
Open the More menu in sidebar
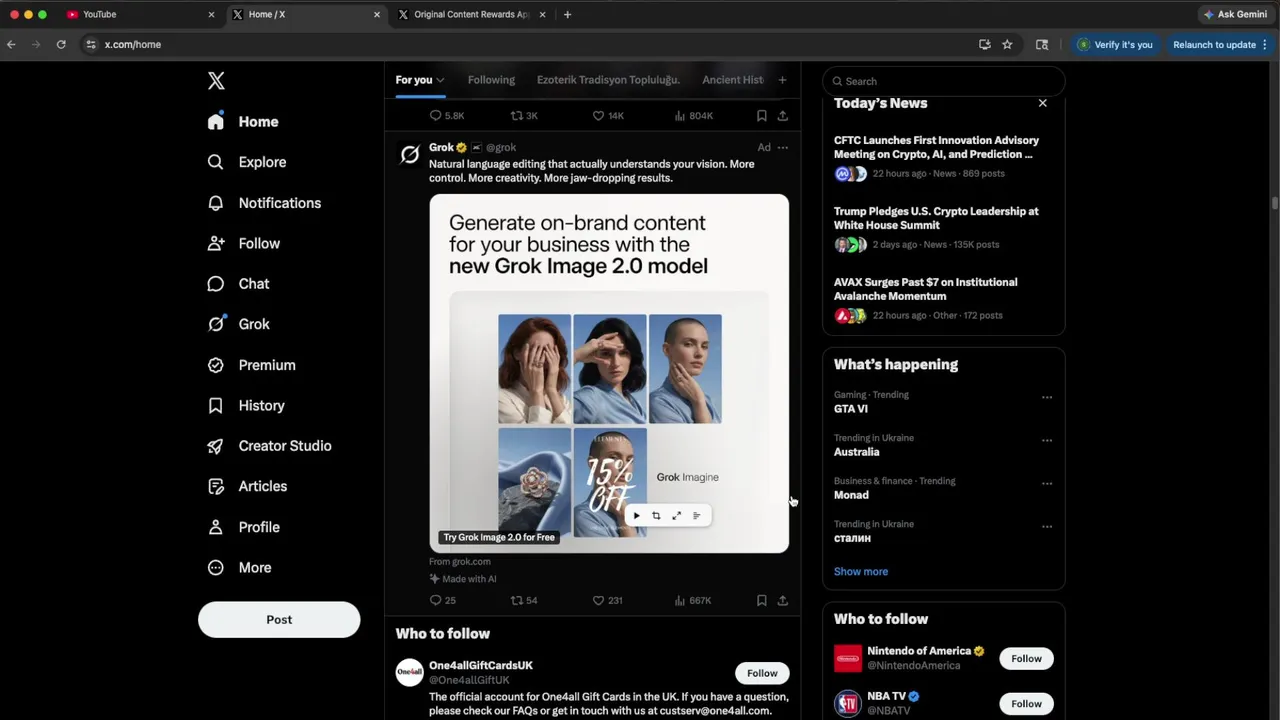point(239,567)
